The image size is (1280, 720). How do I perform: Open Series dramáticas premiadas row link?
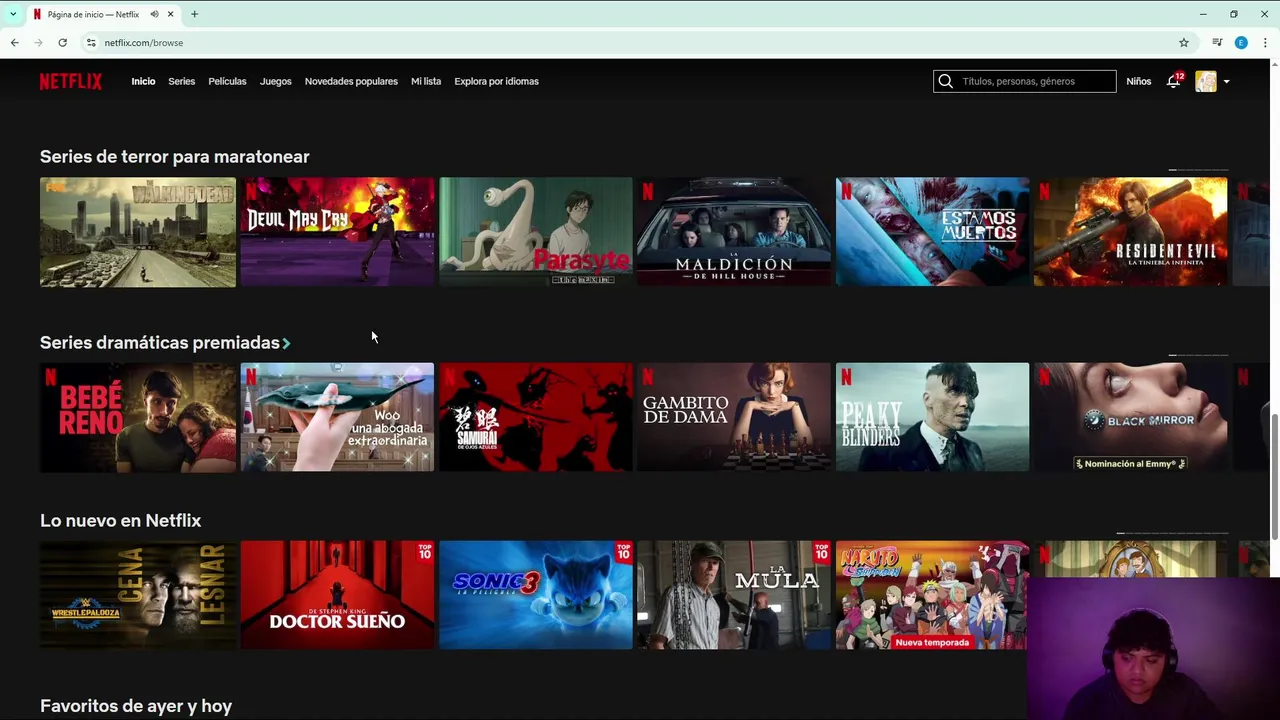pos(160,342)
